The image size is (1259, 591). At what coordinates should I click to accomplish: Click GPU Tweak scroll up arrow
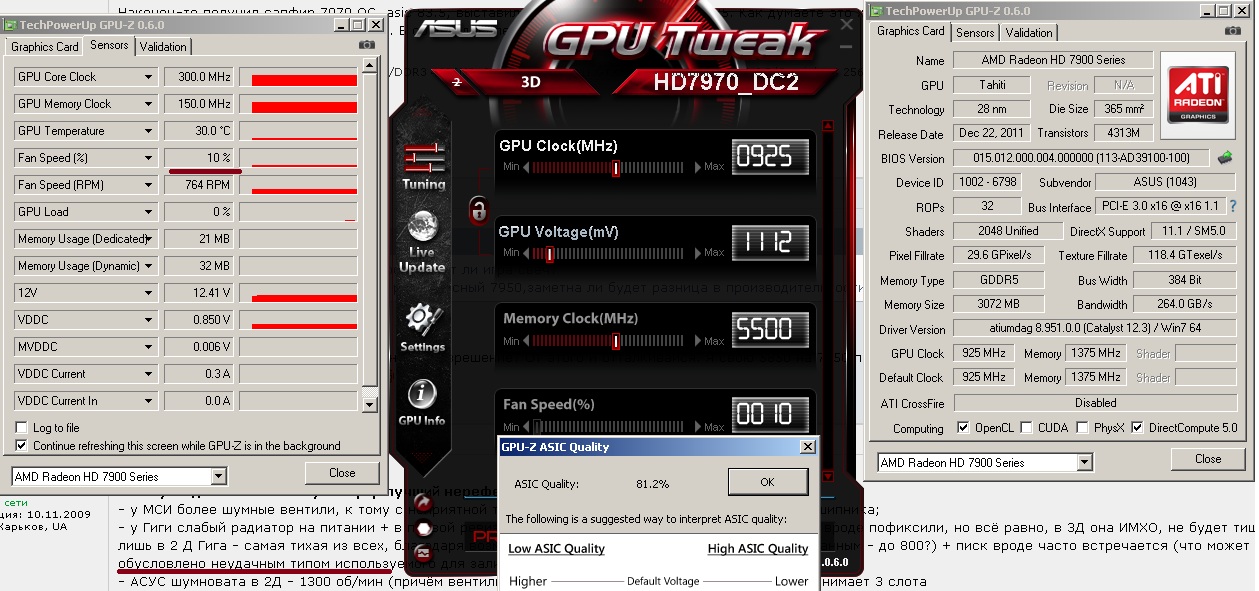(x=828, y=126)
